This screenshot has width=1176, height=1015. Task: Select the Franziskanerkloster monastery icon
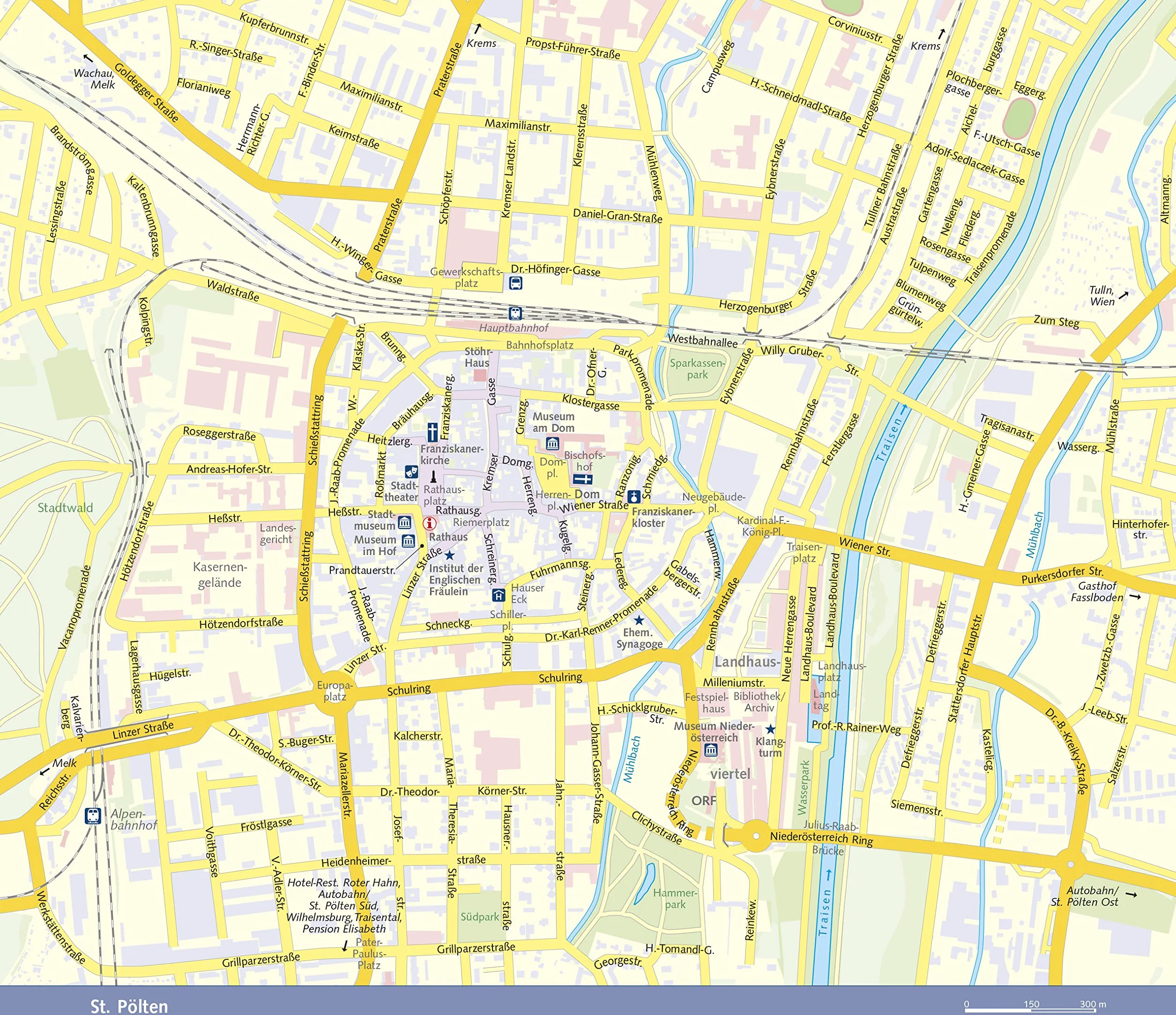(x=634, y=496)
